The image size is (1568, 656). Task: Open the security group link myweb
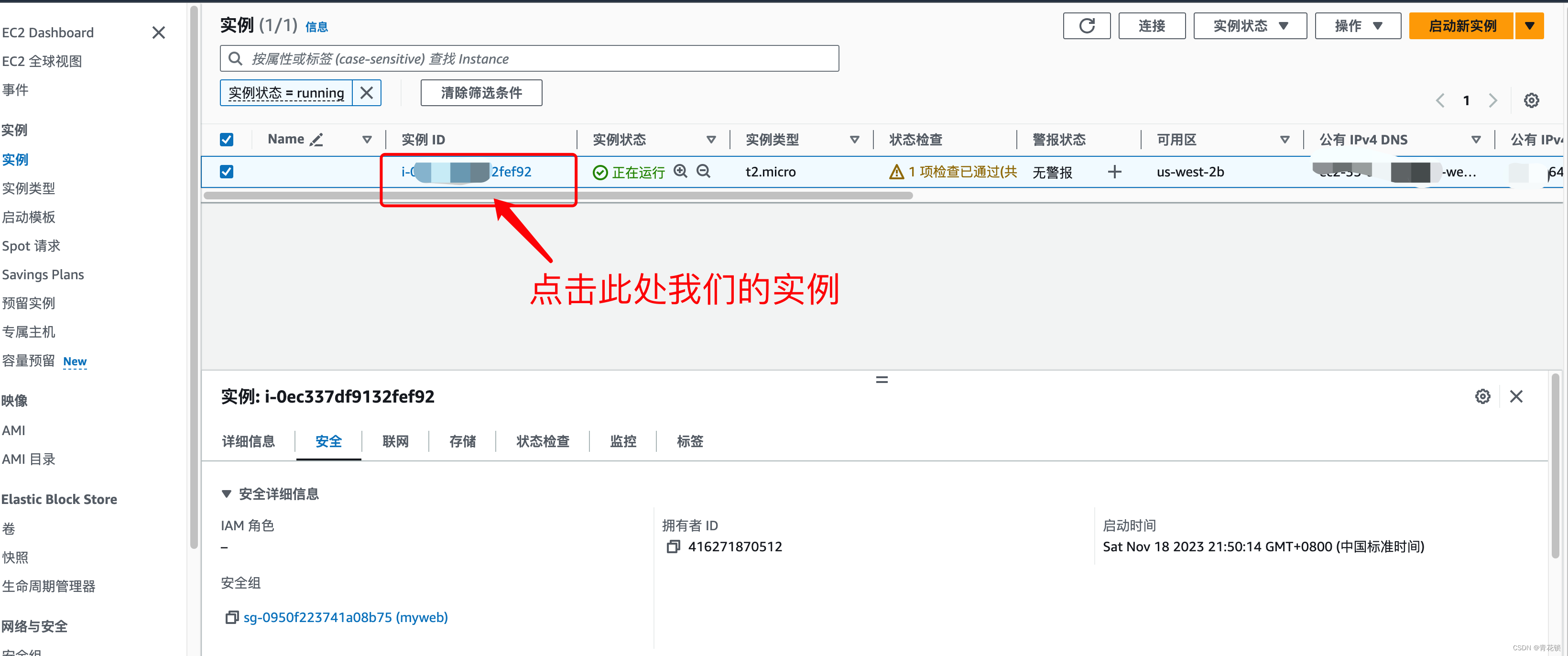click(345, 617)
